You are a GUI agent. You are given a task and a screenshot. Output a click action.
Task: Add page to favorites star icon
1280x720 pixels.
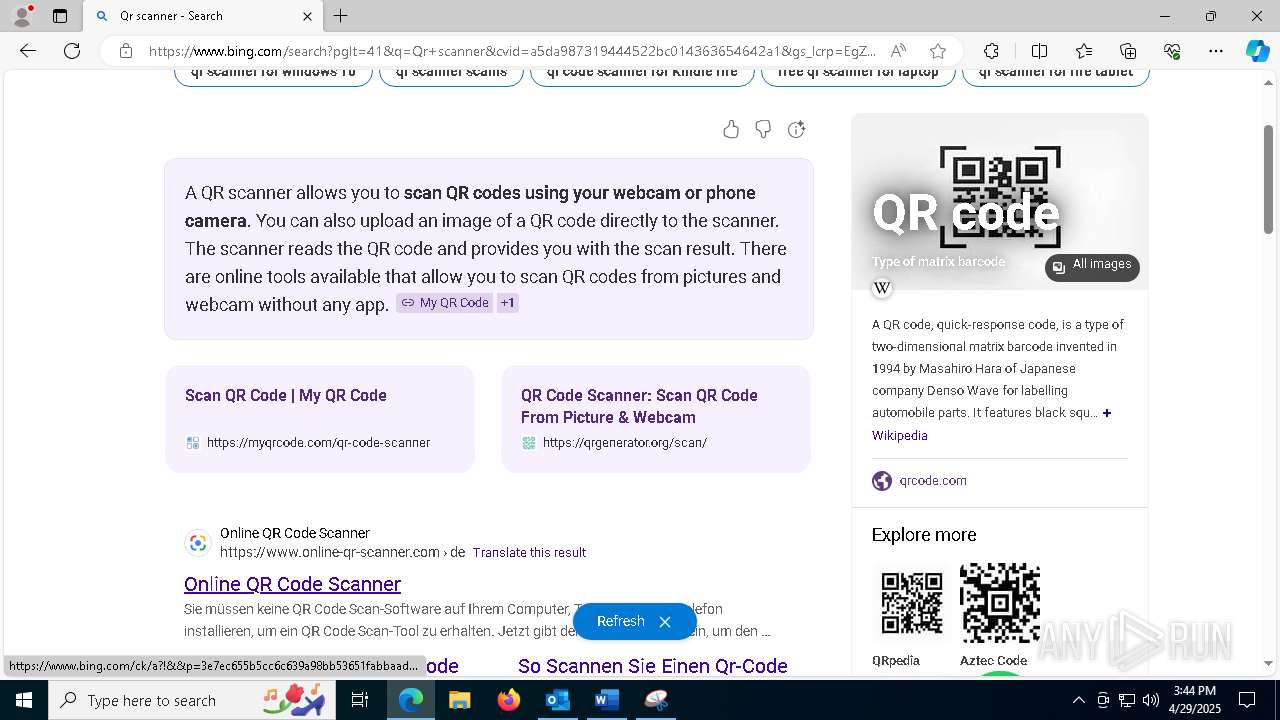[937, 51]
